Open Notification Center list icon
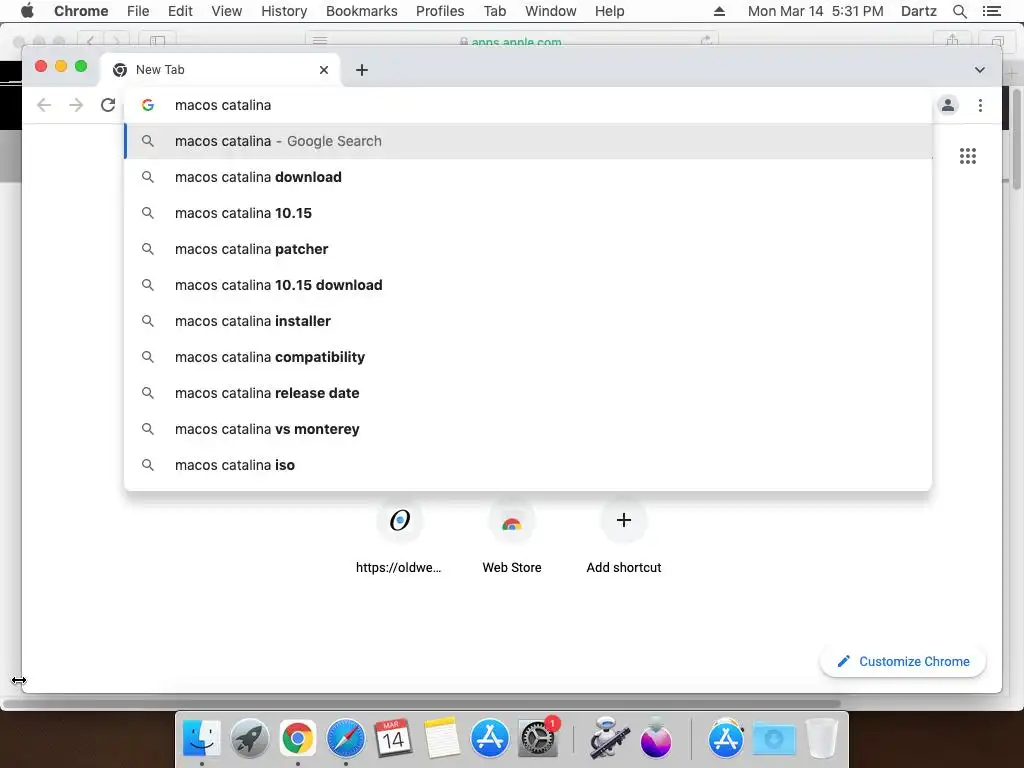Viewport: 1024px width, 768px height. click(991, 11)
